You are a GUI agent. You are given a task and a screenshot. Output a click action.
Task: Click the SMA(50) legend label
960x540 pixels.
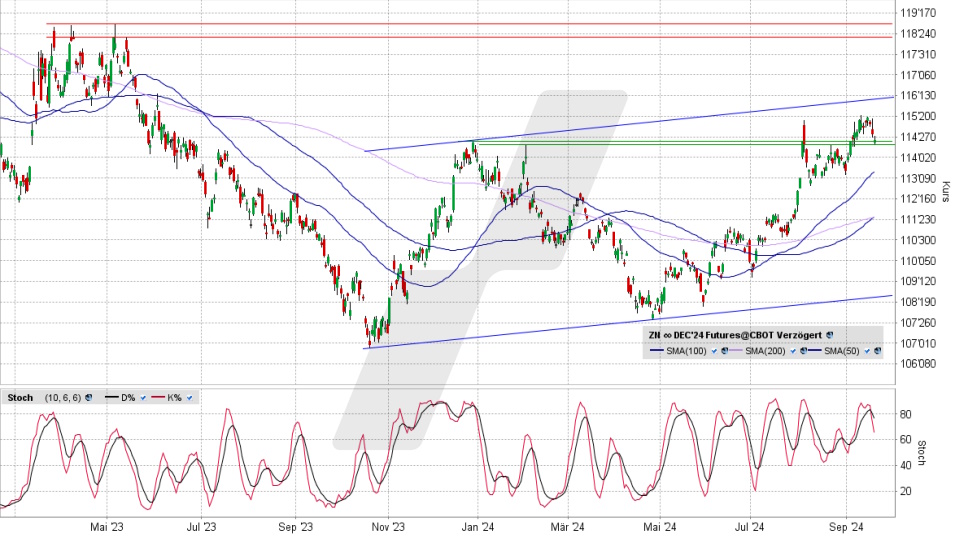pyautogui.click(x=842, y=351)
